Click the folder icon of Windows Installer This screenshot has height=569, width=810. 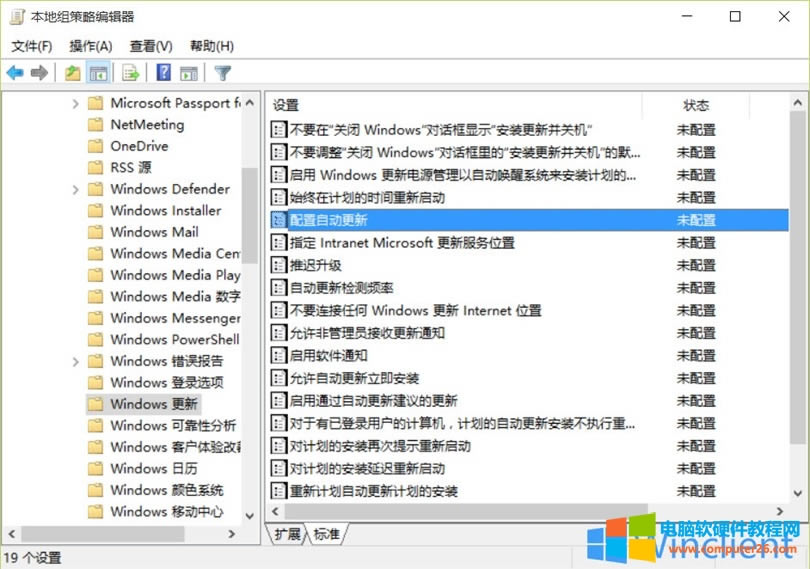(96, 210)
